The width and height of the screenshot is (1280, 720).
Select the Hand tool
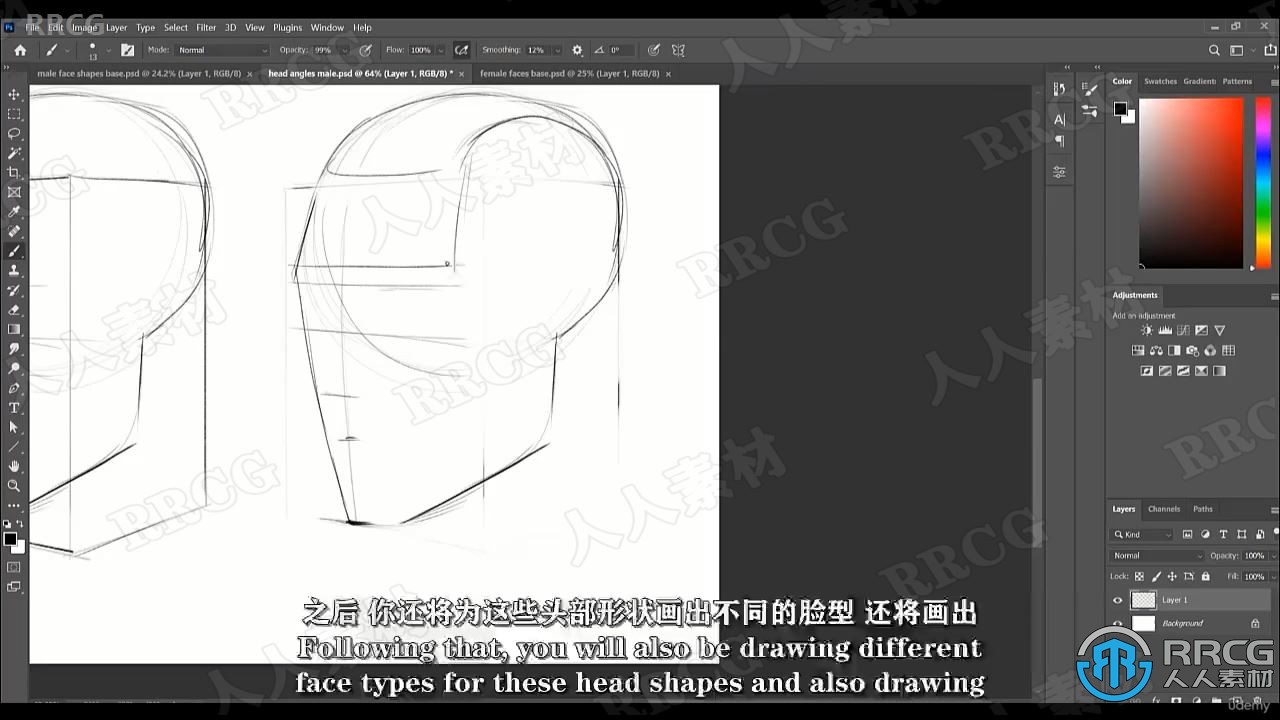(x=14, y=466)
